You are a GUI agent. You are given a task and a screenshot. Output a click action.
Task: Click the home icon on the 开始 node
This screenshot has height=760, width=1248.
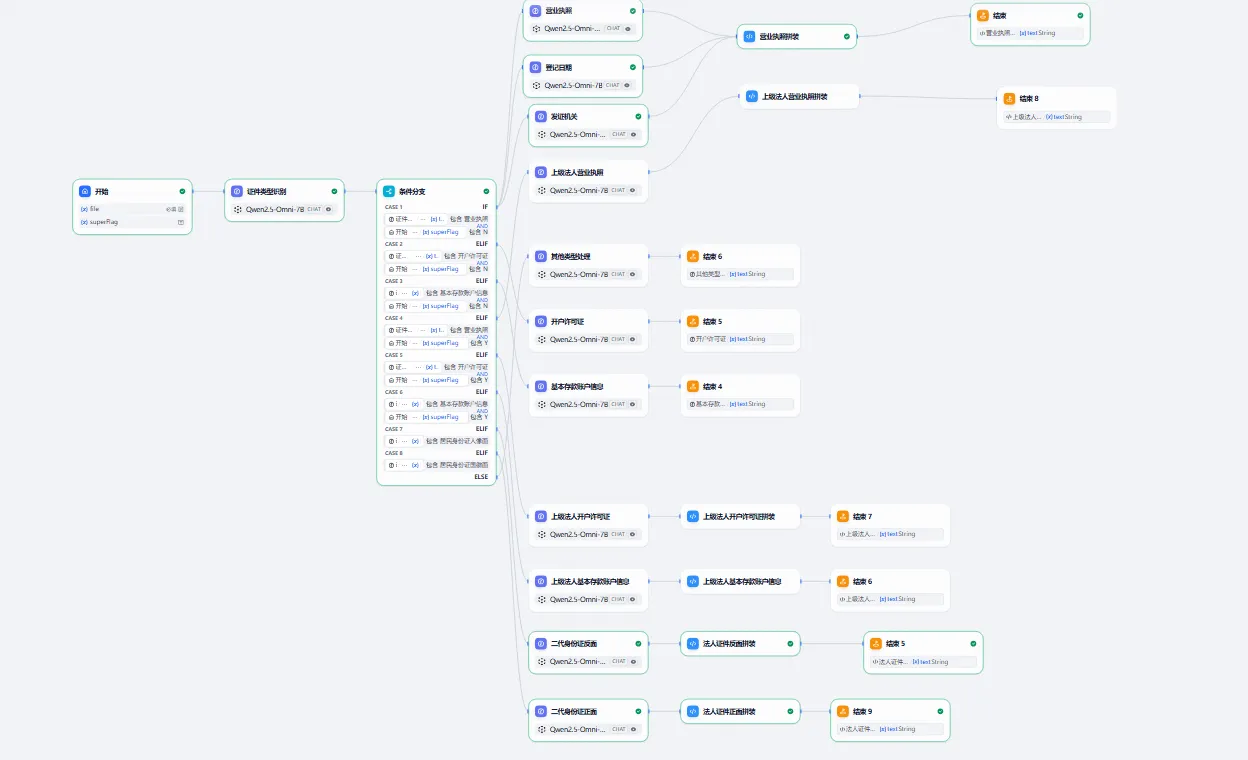[x=85, y=191]
